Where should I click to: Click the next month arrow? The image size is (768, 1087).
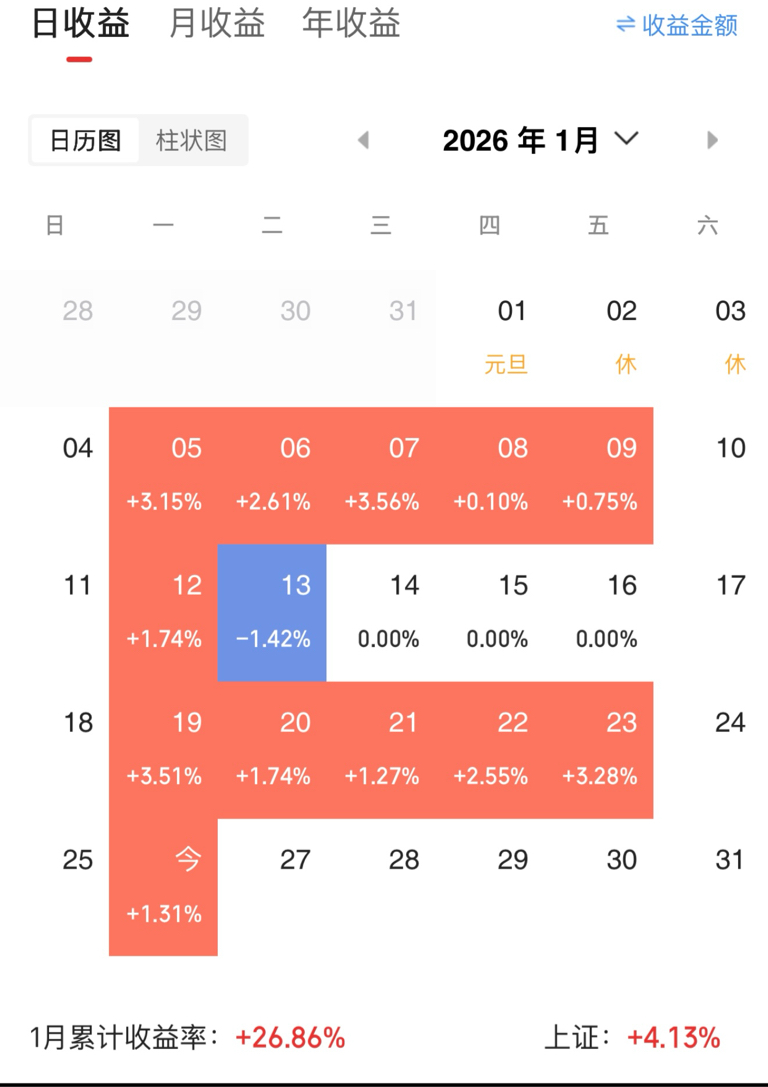coord(712,140)
